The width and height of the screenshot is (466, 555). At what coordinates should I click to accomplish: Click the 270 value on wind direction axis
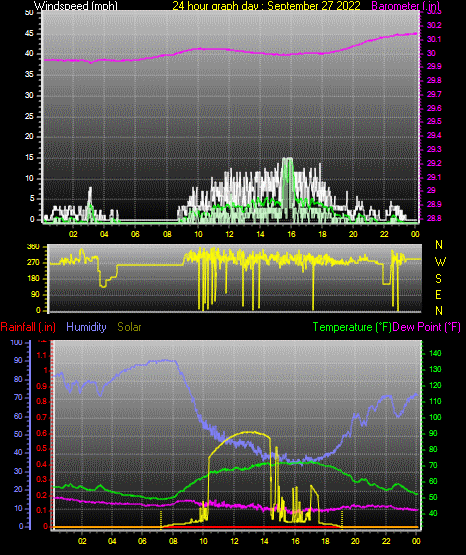pos(34,263)
